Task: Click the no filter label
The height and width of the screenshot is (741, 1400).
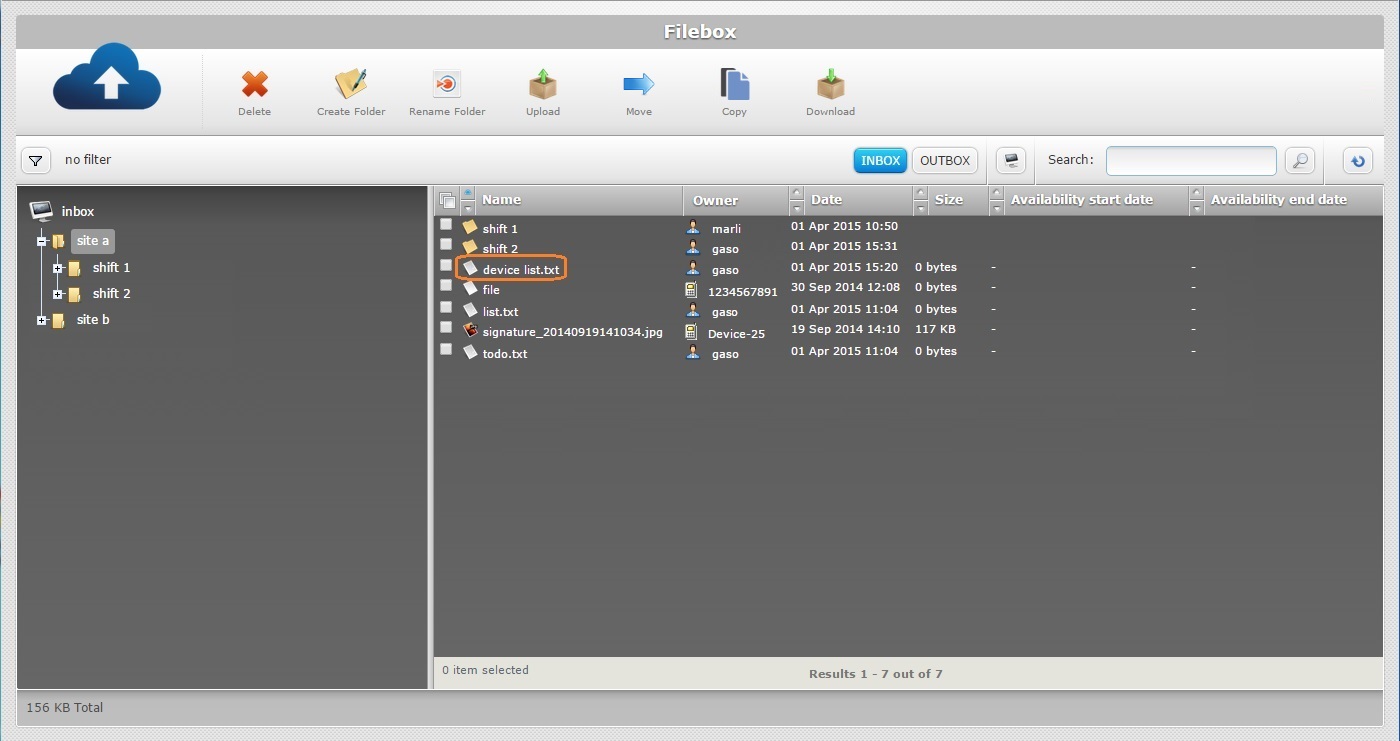Action: point(88,160)
